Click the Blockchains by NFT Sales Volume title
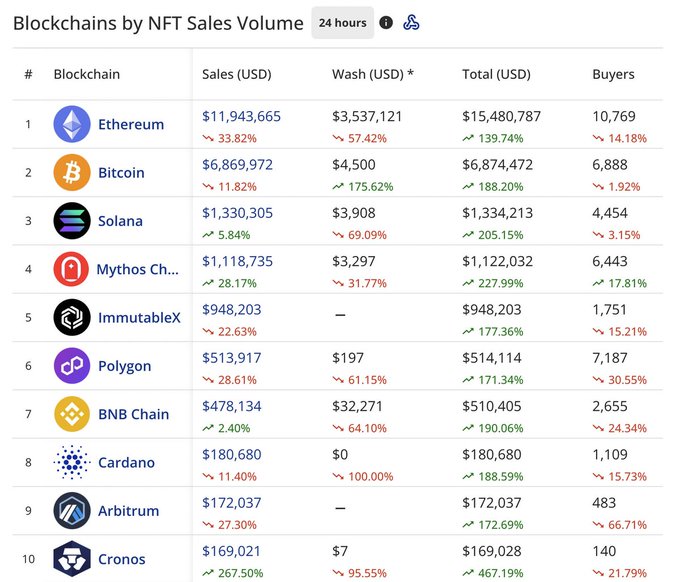The width and height of the screenshot is (680, 582). tap(158, 23)
